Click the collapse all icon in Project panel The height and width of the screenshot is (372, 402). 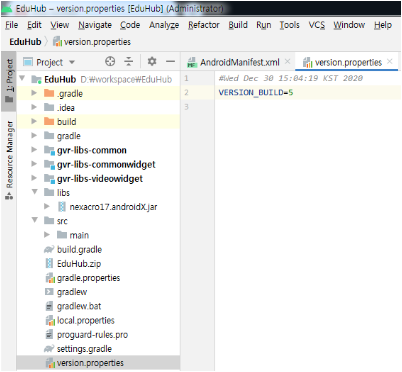pos(128,62)
